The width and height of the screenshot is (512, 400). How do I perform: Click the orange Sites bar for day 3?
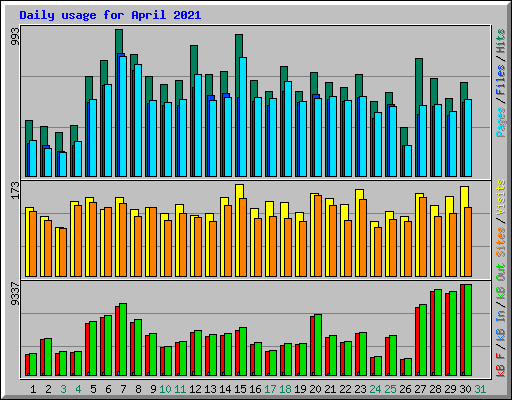pyautogui.click(x=63, y=253)
